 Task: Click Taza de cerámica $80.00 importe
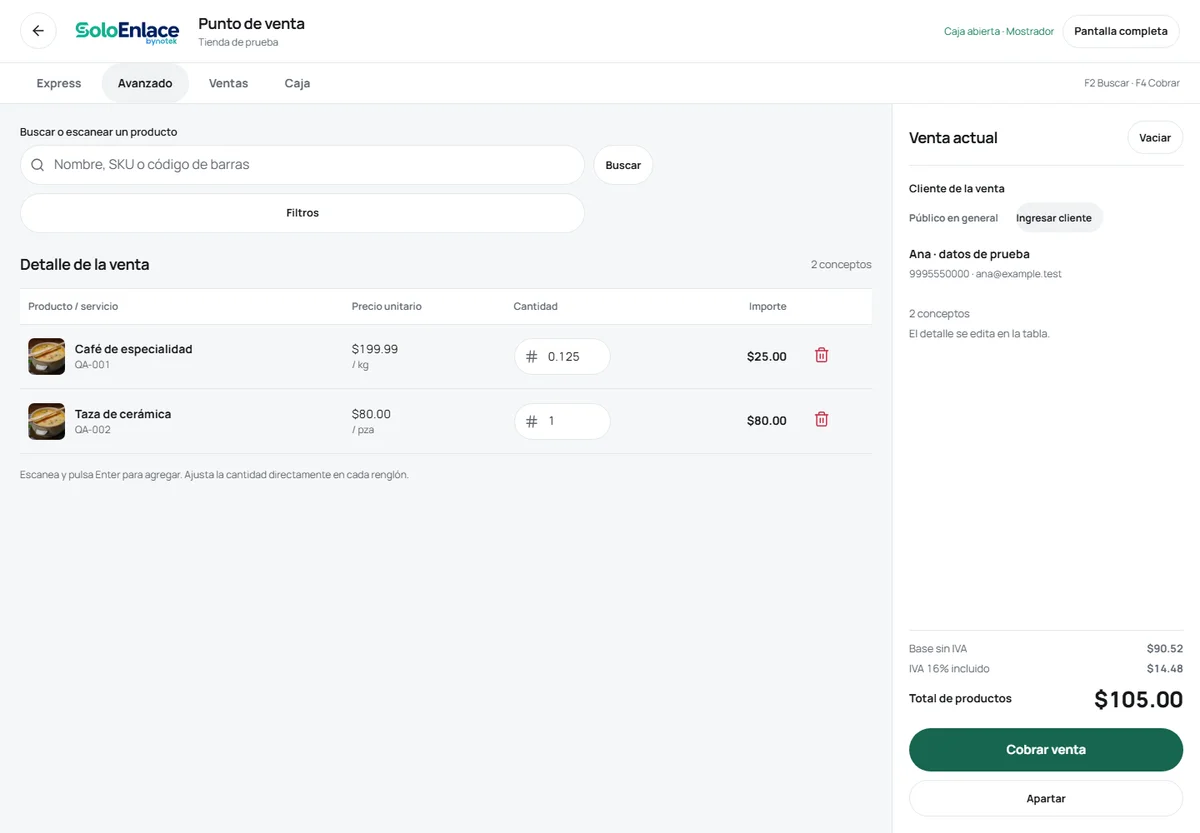767,422
